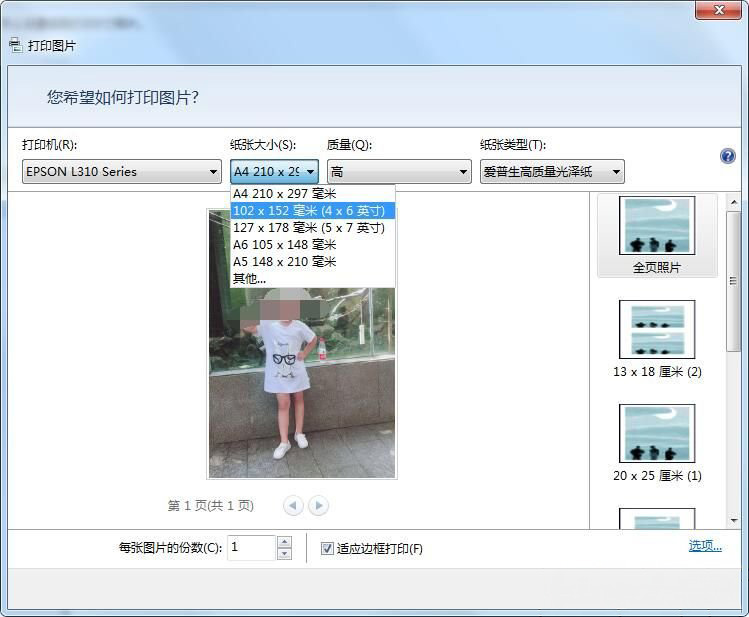Click the printer icon in title bar
749x617 pixels.
16,45
